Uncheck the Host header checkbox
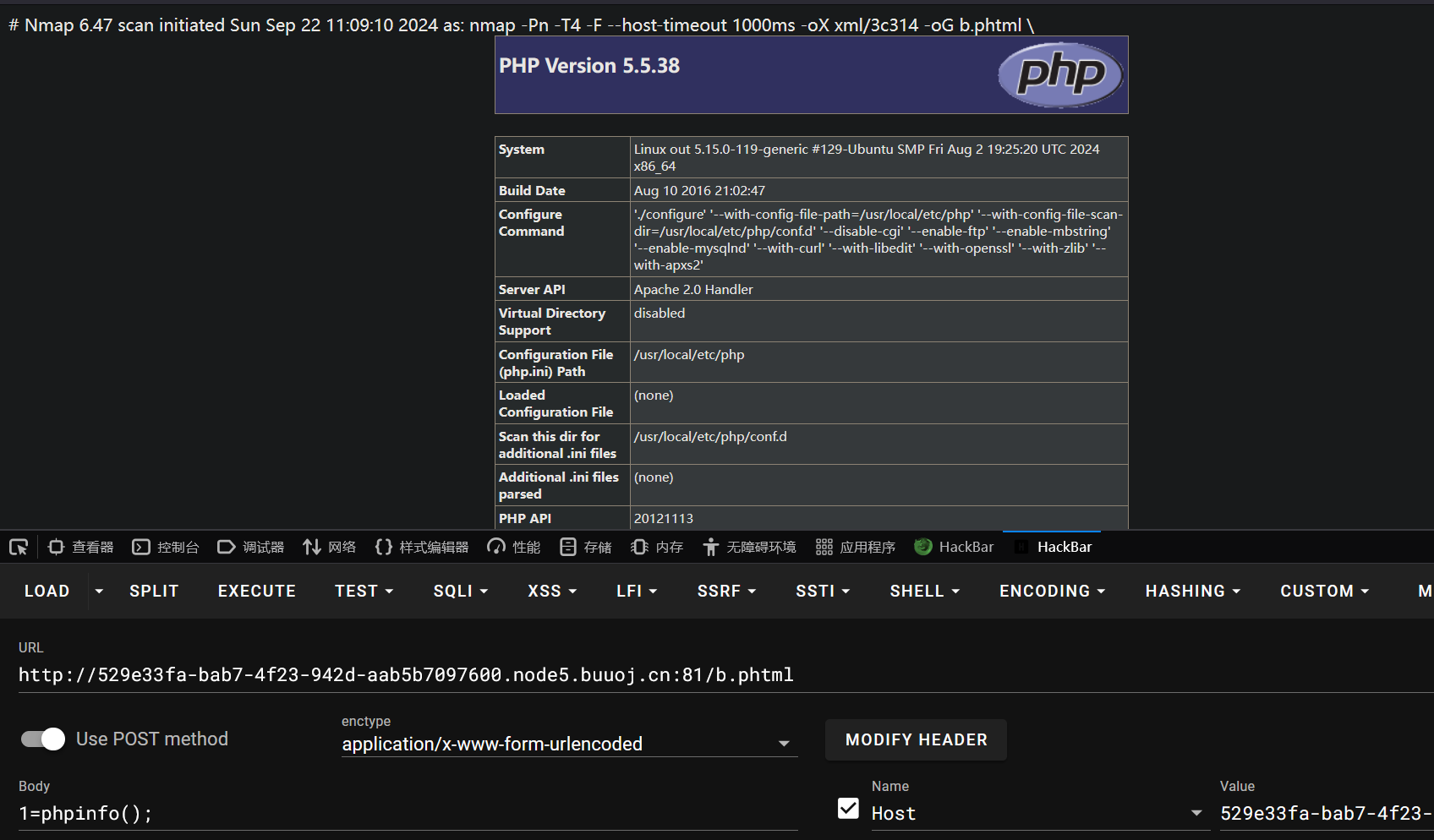The height and width of the screenshot is (840, 1434). coord(848,809)
